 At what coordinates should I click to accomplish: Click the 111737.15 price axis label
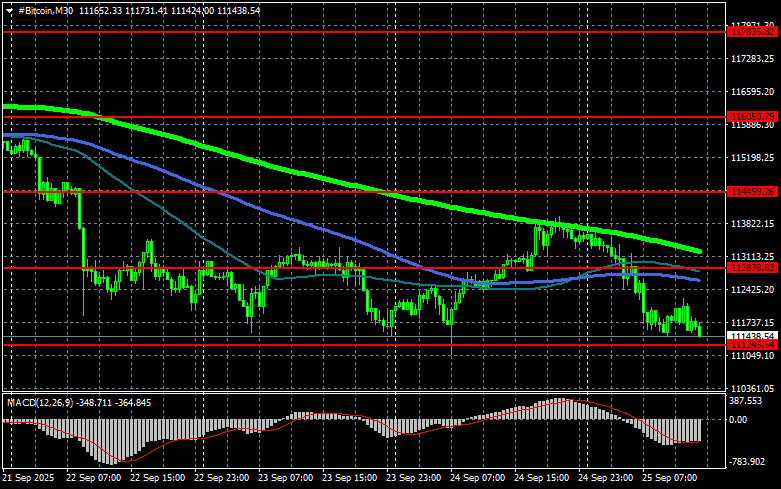(x=752, y=323)
